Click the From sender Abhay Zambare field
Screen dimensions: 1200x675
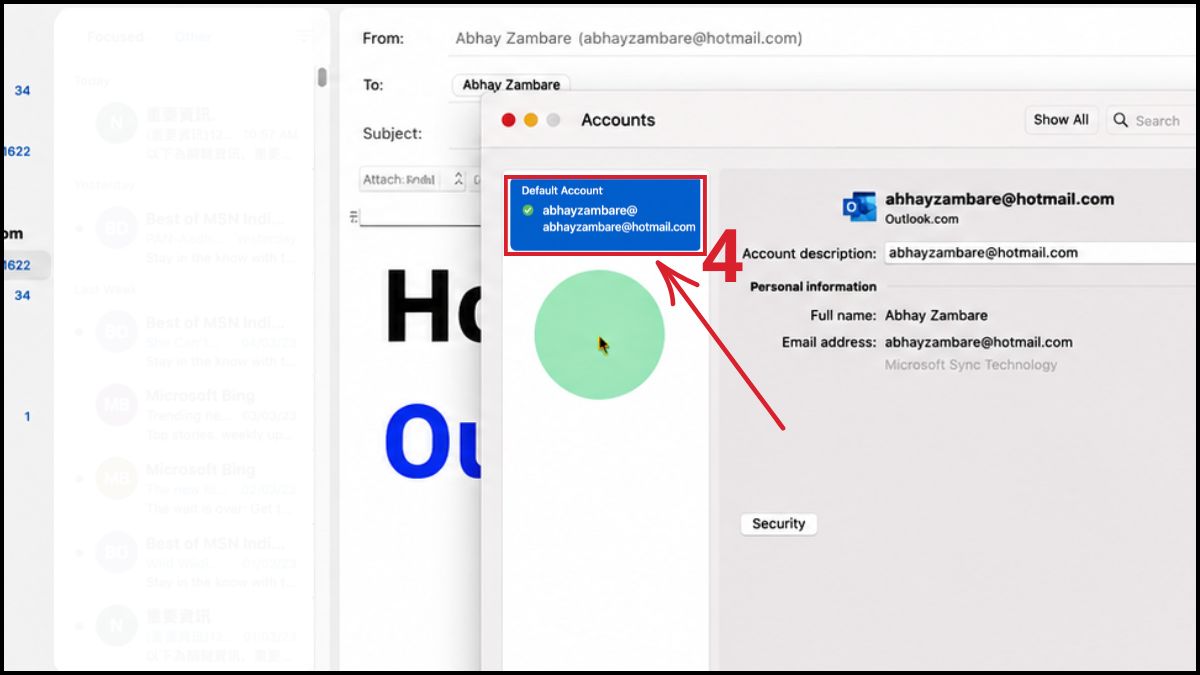pos(628,39)
